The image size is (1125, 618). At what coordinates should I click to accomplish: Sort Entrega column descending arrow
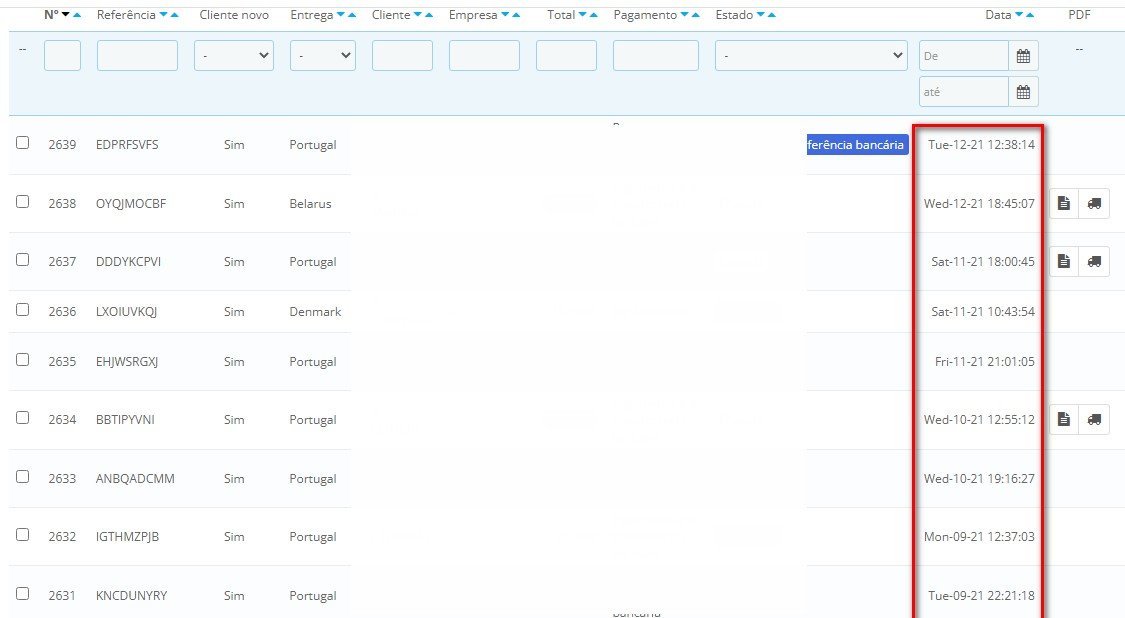(341, 15)
